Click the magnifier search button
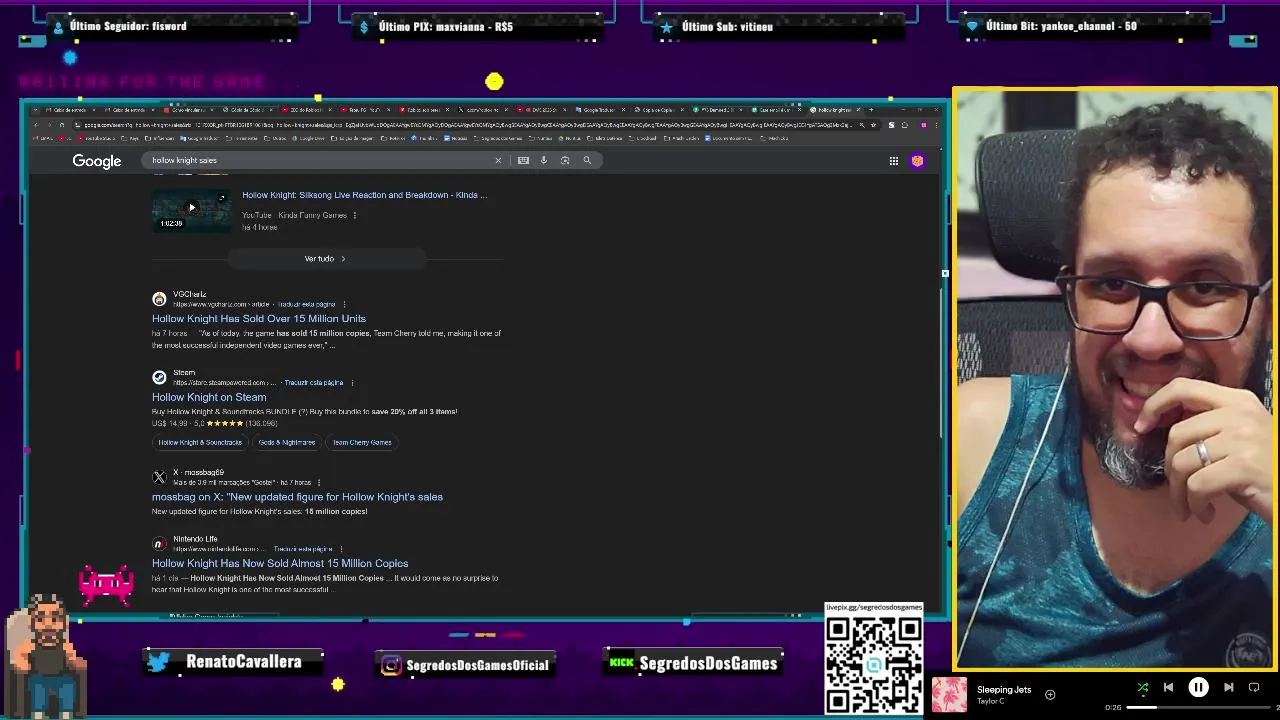The image size is (1280, 720). point(587,160)
